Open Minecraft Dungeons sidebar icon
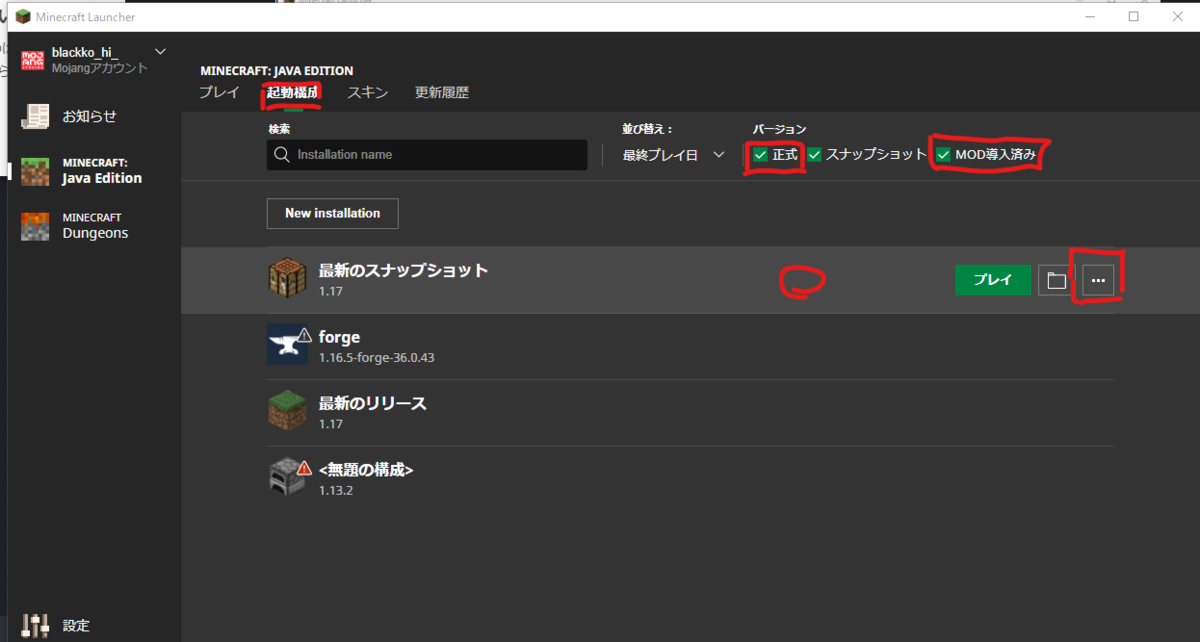 (x=35, y=226)
